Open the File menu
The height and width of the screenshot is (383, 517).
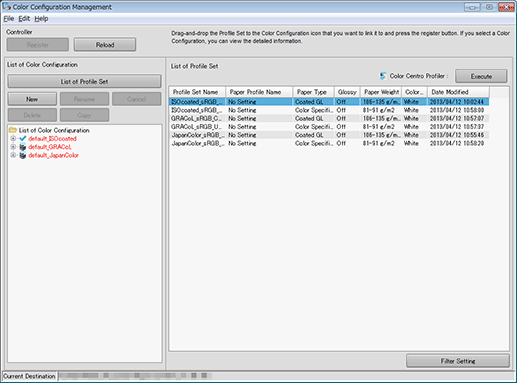[x=9, y=19]
